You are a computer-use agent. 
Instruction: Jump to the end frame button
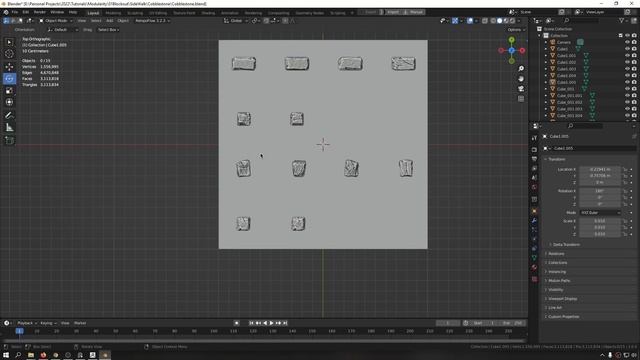pyautogui.click(x=285, y=323)
